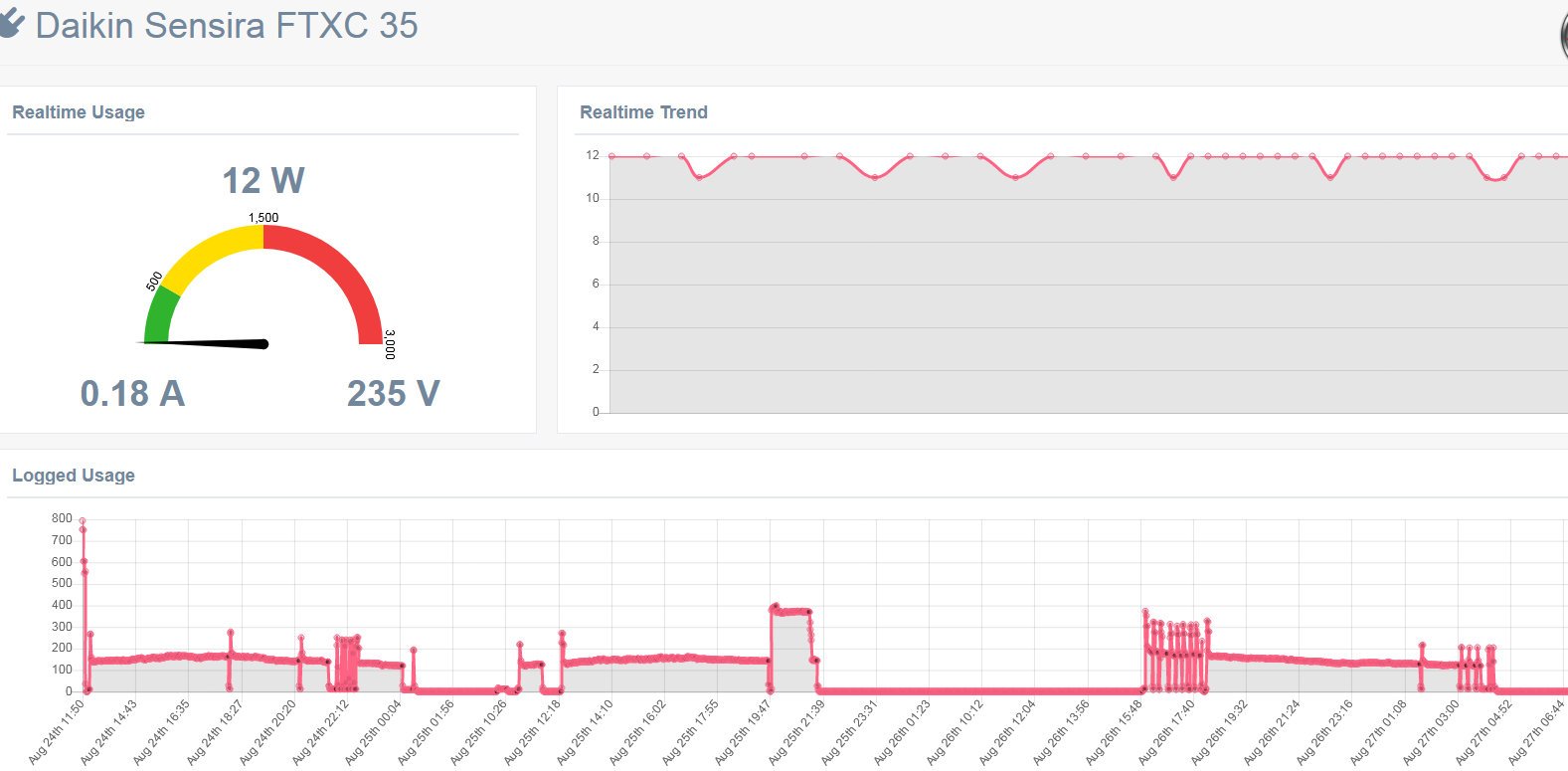Click the first data point of Realtime Trend
This screenshot has width=1568, height=771.
(611, 156)
